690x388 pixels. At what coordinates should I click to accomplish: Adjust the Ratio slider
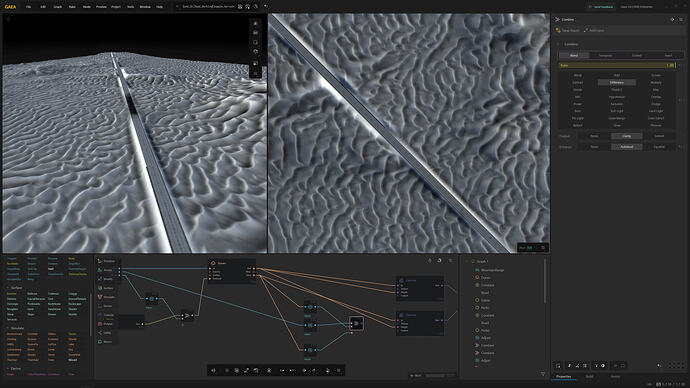617,65
